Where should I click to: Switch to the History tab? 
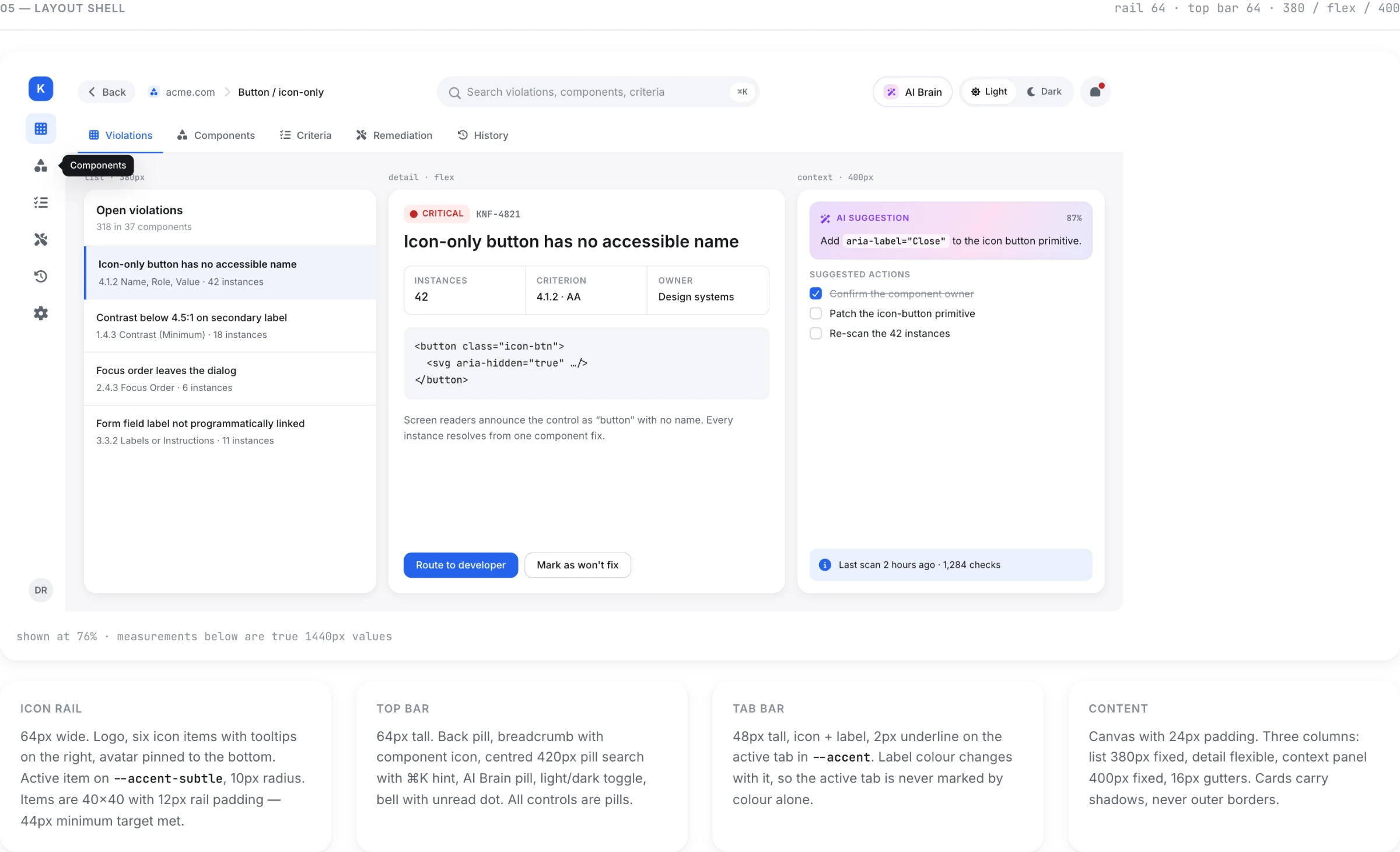[x=483, y=135]
